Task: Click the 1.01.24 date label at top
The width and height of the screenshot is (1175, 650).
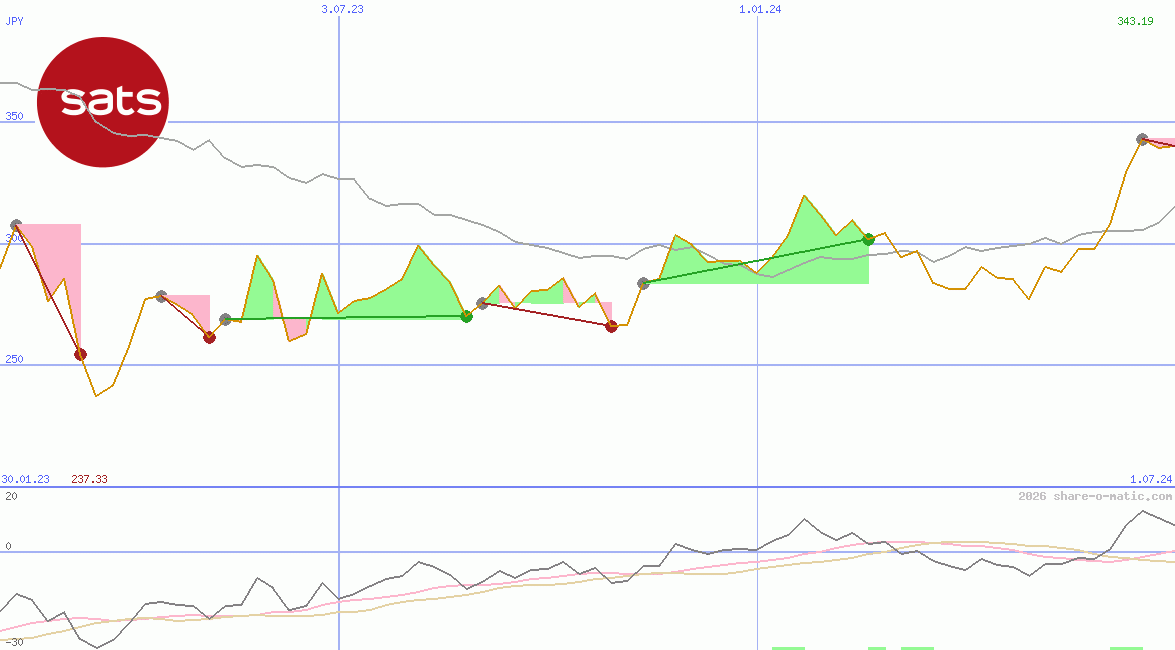Action: [760, 9]
